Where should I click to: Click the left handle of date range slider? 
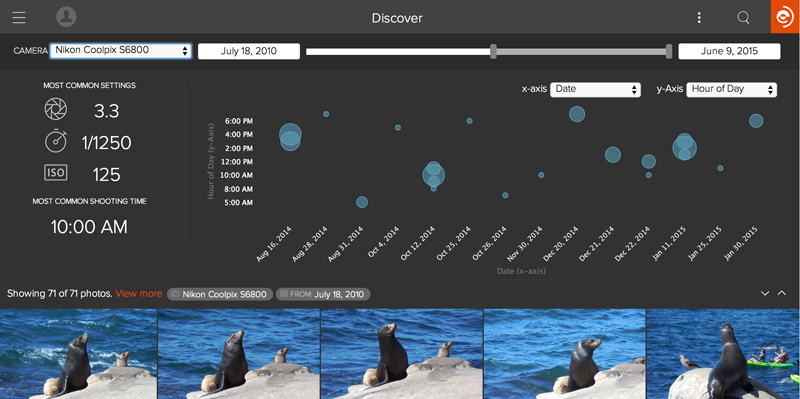pos(493,51)
